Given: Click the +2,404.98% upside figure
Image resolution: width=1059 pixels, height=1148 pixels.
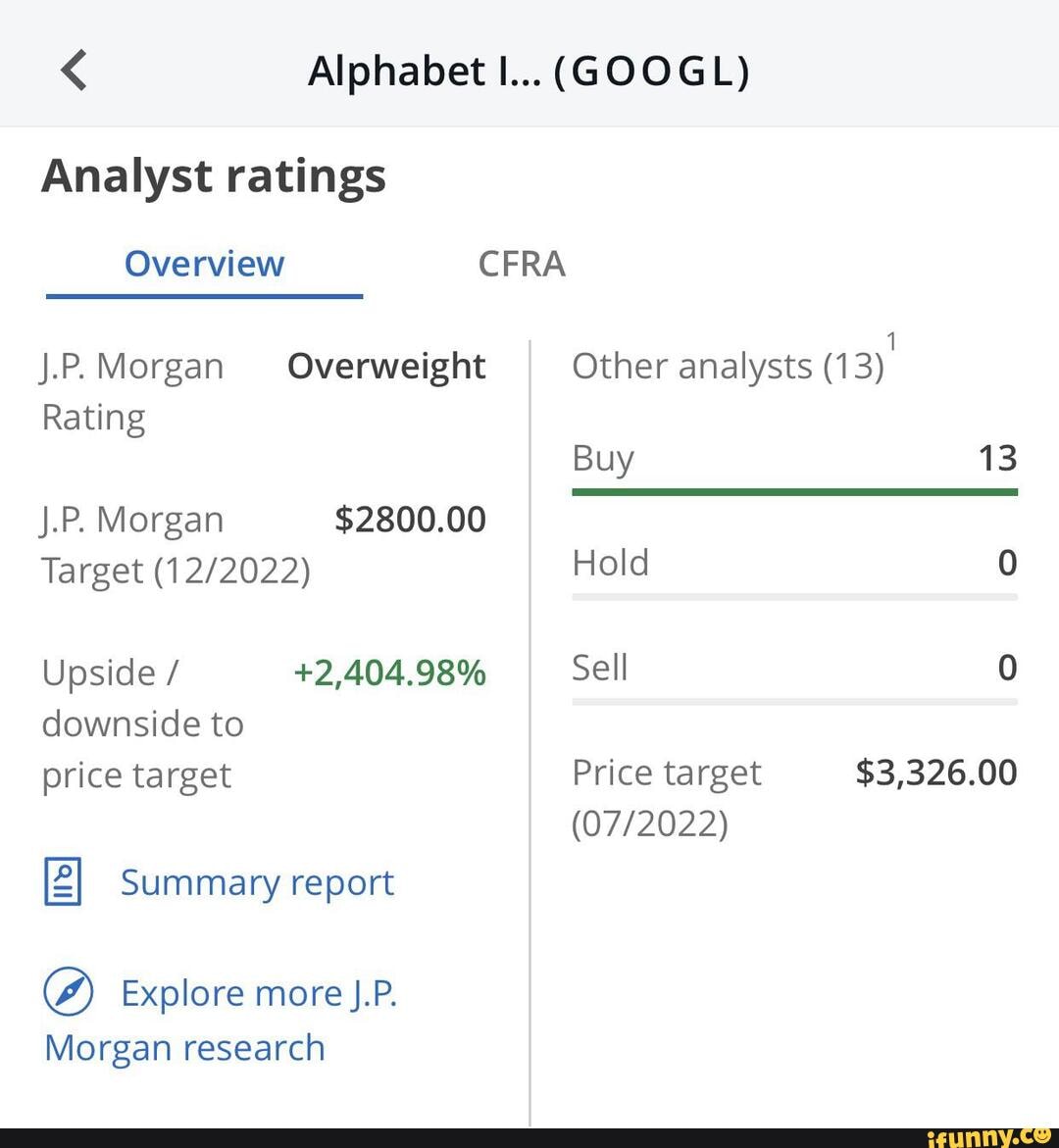Looking at the screenshot, I should [389, 673].
